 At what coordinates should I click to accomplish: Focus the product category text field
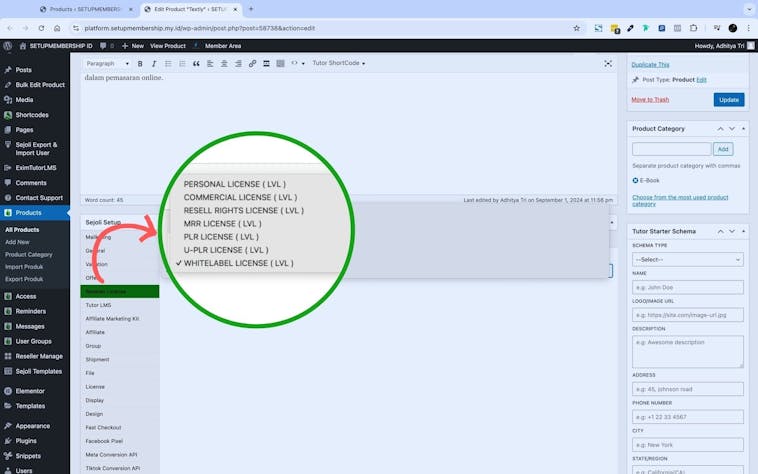(671, 149)
